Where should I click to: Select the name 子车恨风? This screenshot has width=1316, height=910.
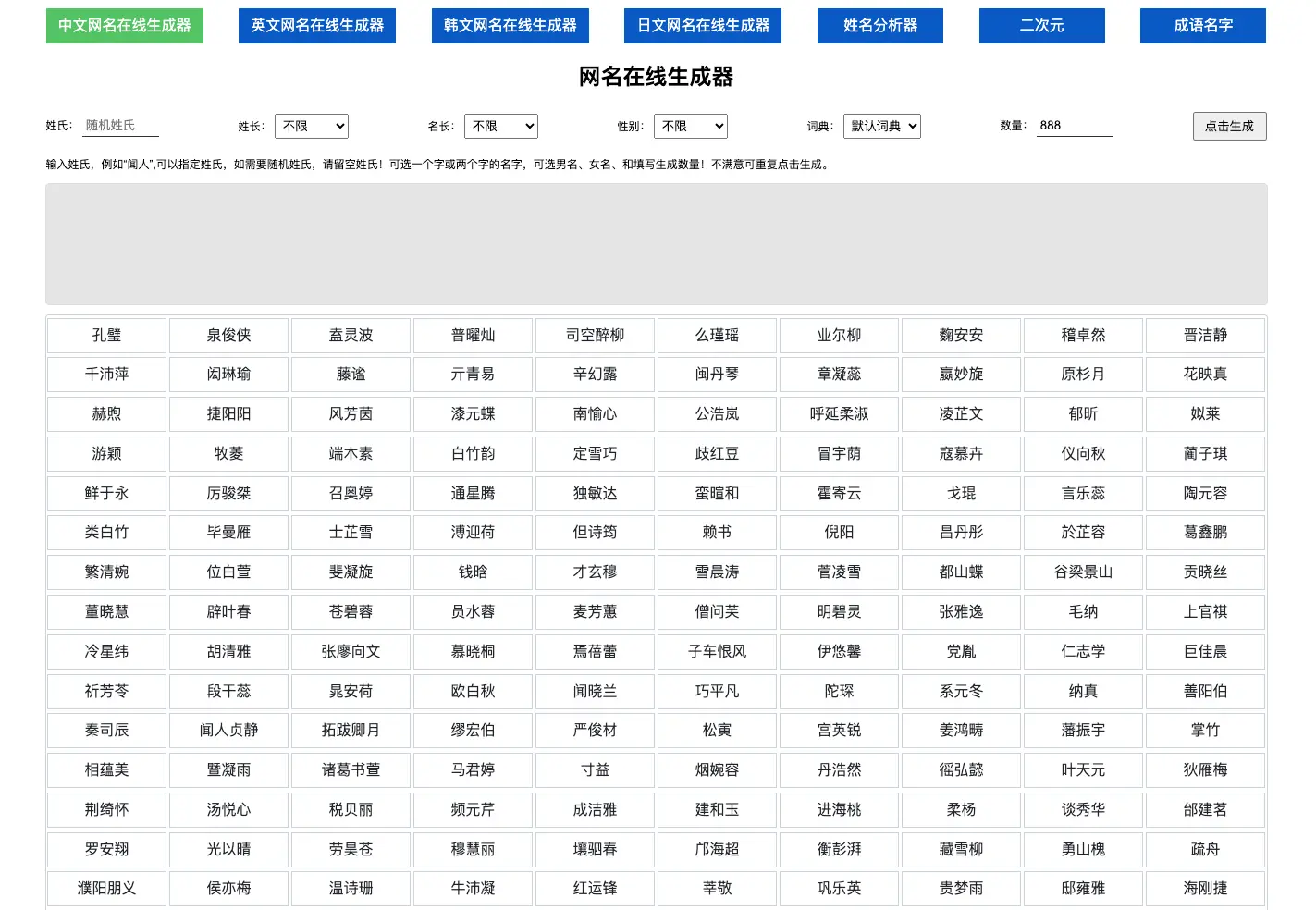(x=718, y=652)
